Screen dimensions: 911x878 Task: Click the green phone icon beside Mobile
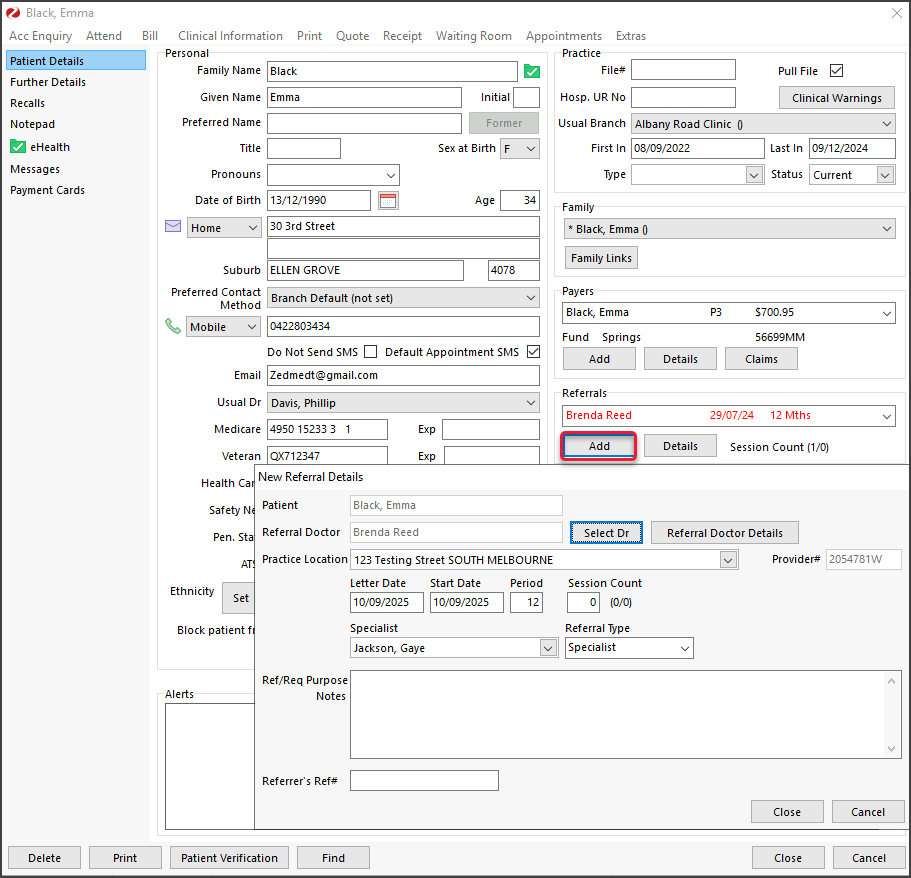pyautogui.click(x=173, y=326)
